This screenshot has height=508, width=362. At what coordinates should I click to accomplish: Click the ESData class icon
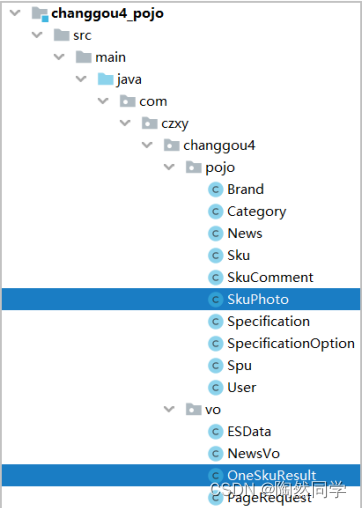click(x=215, y=431)
